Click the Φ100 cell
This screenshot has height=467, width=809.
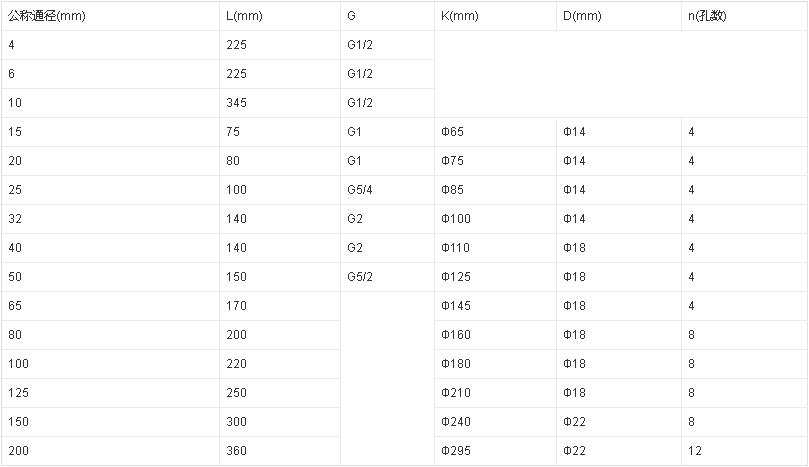[455, 219]
